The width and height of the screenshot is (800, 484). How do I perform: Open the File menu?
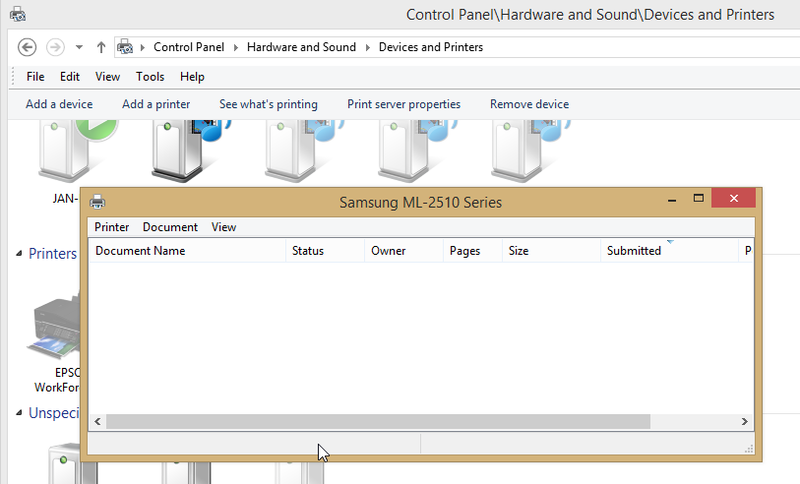[35, 77]
